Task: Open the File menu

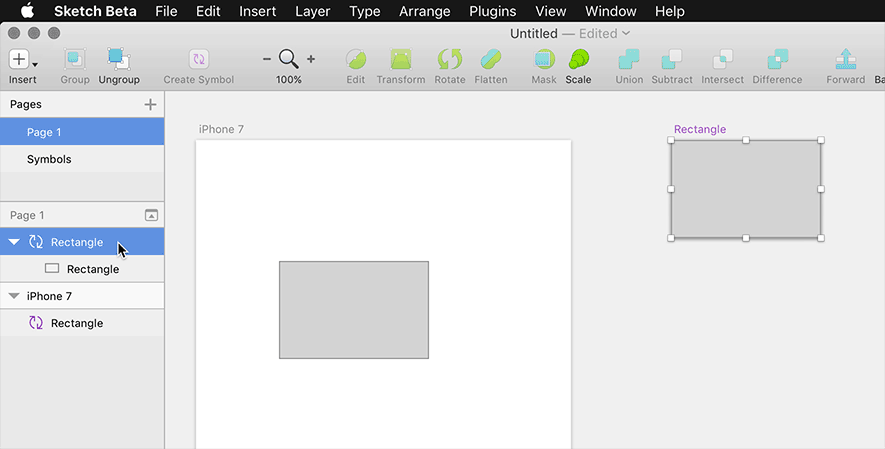Action: click(166, 11)
